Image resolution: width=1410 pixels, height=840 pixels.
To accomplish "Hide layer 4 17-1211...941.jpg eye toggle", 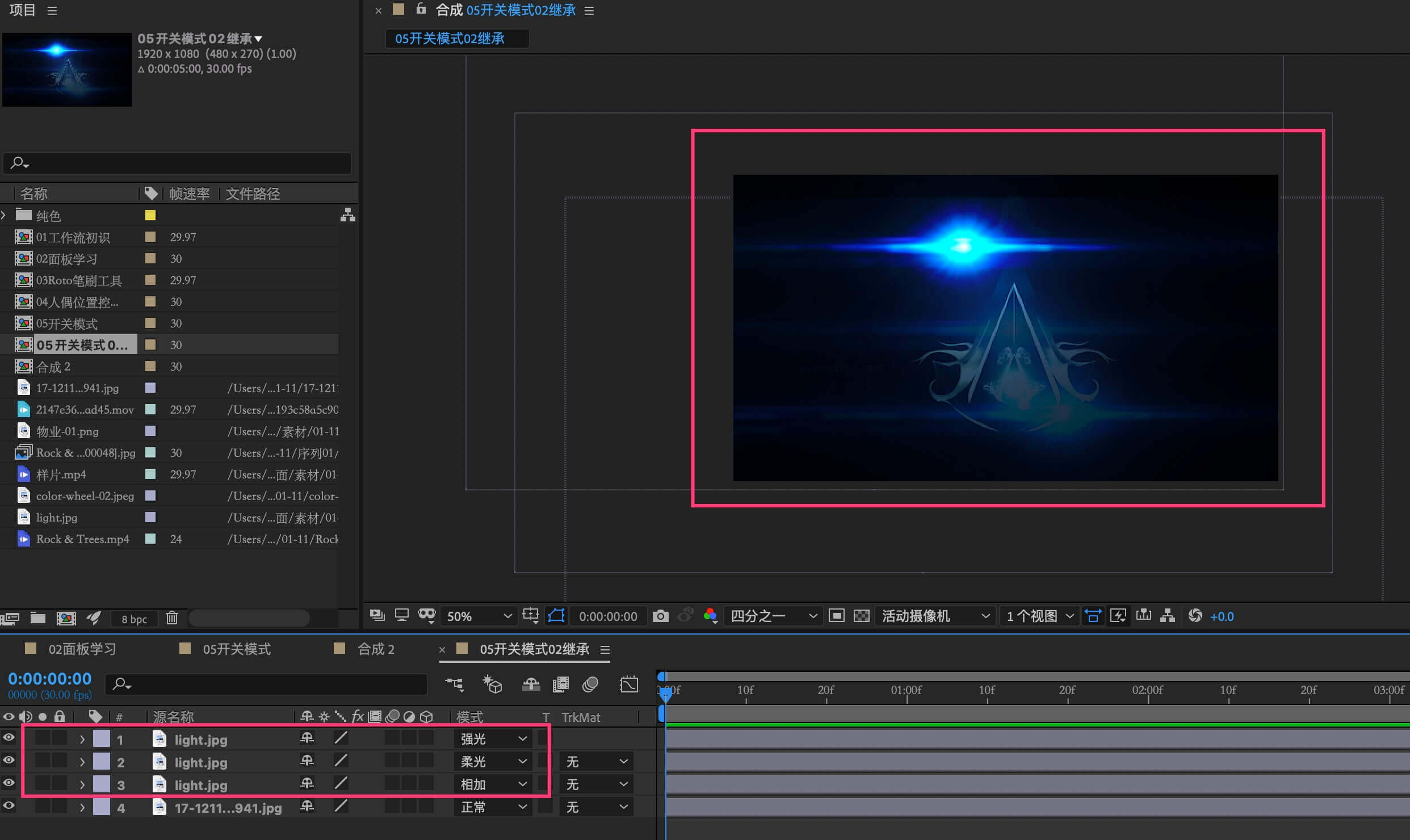I will click(9, 806).
